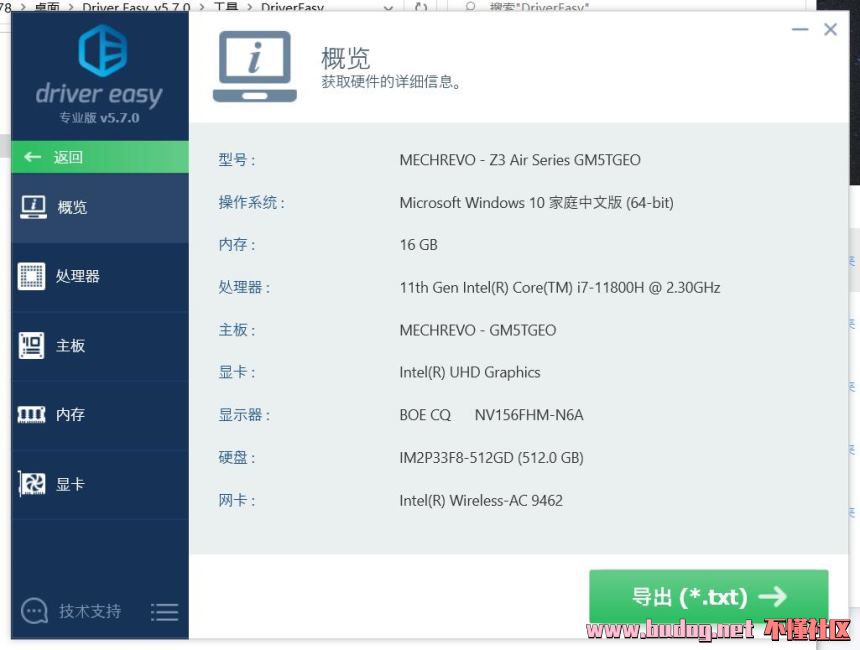
Task: Close the Driver Easy window
Action: point(830,29)
